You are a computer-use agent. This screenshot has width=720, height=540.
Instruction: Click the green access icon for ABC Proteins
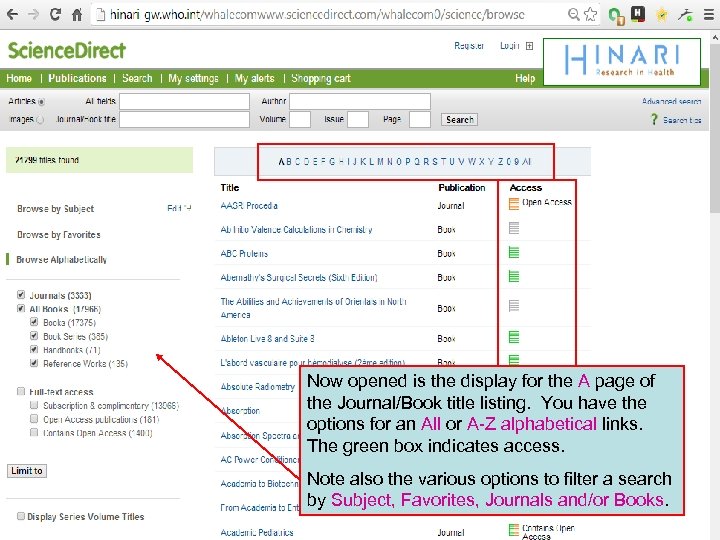(514, 252)
